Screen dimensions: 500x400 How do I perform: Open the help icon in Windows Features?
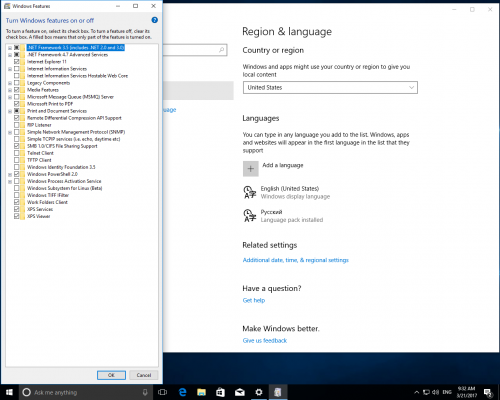tap(154, 20)
